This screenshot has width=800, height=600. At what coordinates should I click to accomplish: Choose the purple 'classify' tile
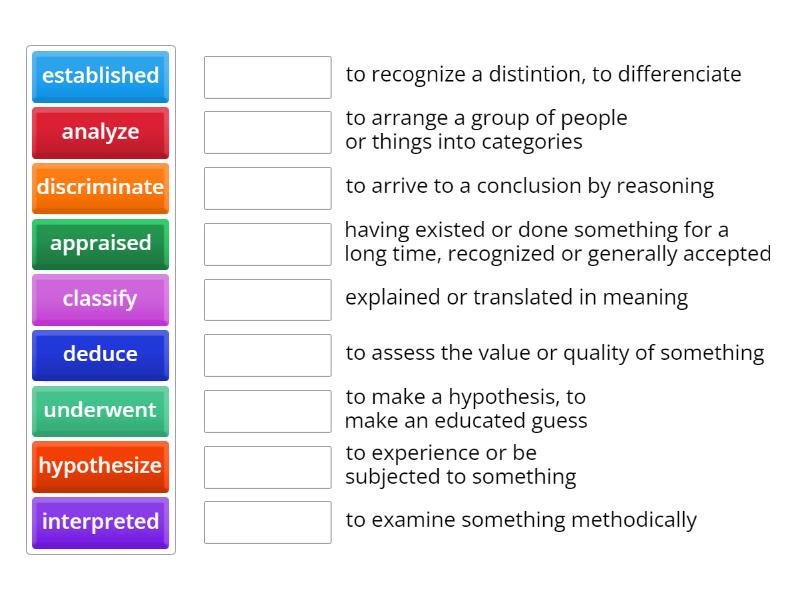pos(100,299)
